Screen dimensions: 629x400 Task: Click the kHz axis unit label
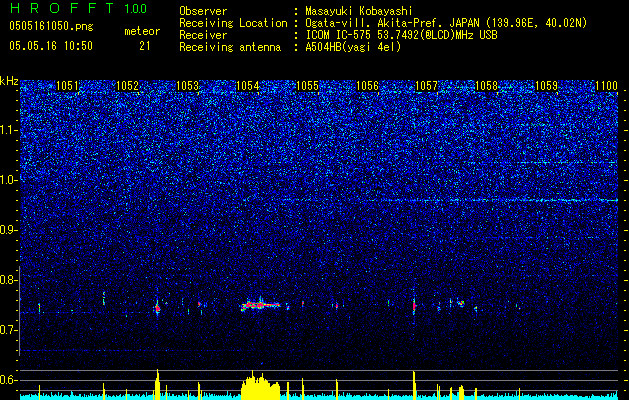click(9, 81)
